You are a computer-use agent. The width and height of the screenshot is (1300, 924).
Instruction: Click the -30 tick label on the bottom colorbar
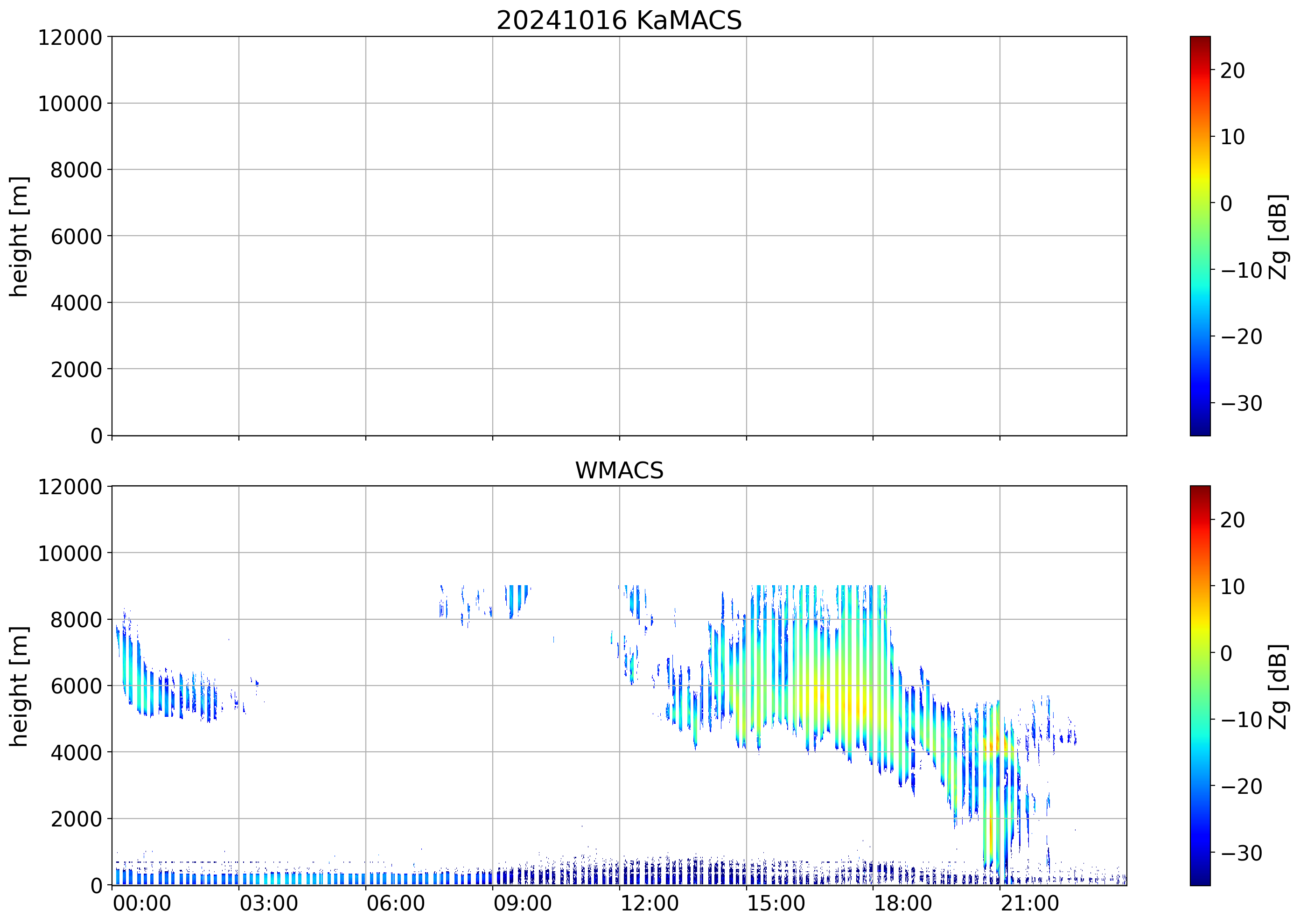1241,853
